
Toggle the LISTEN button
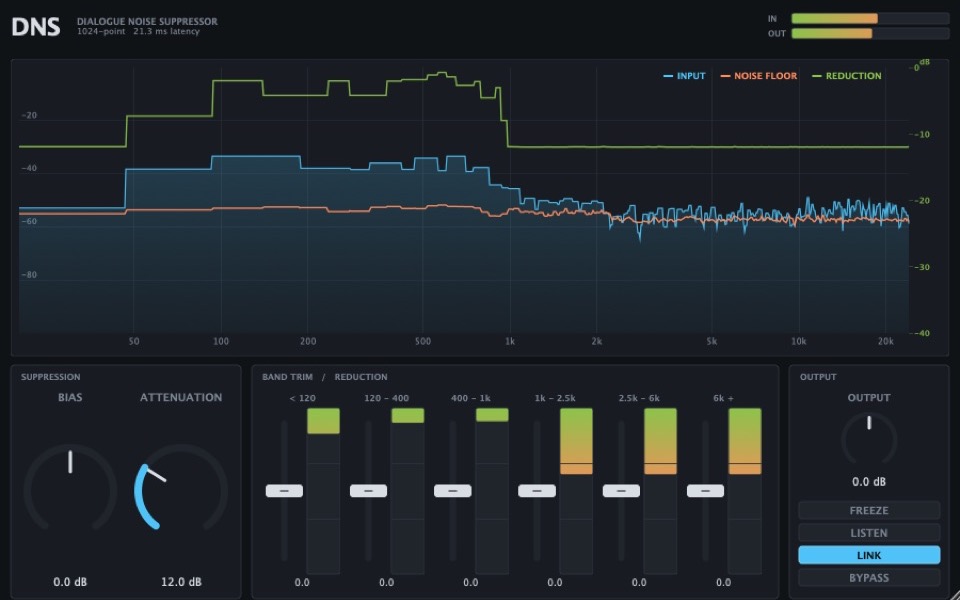(869, 533)
